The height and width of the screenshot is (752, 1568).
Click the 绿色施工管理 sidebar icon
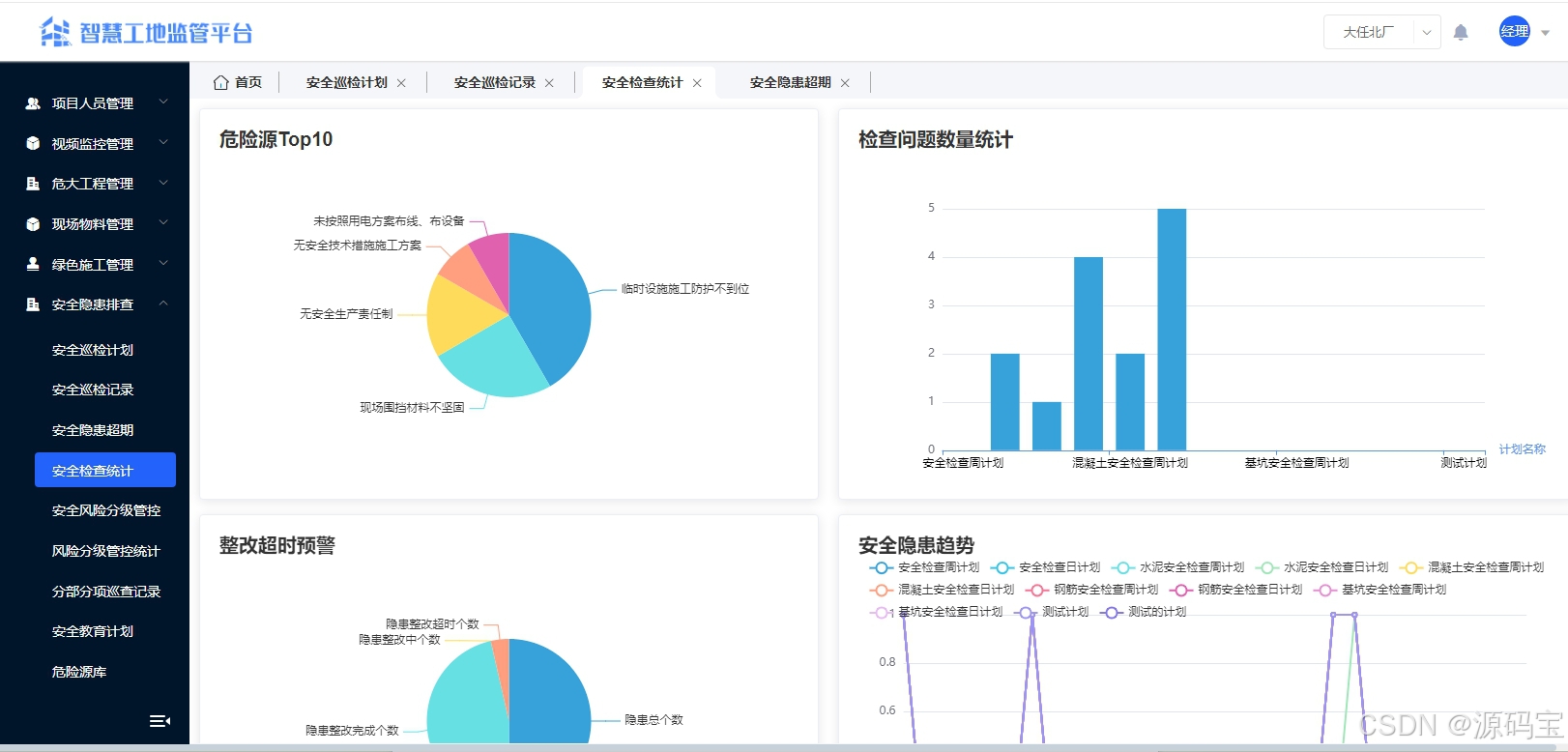coord(33,264)
